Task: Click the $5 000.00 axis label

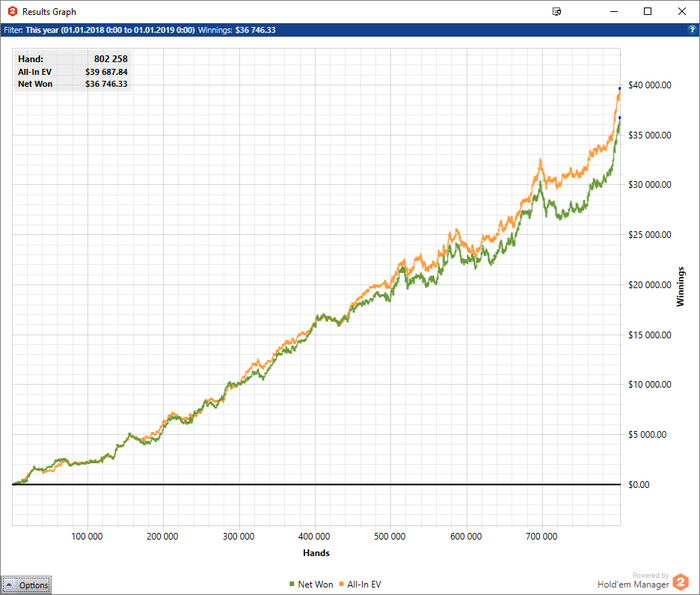Action: 647,434
